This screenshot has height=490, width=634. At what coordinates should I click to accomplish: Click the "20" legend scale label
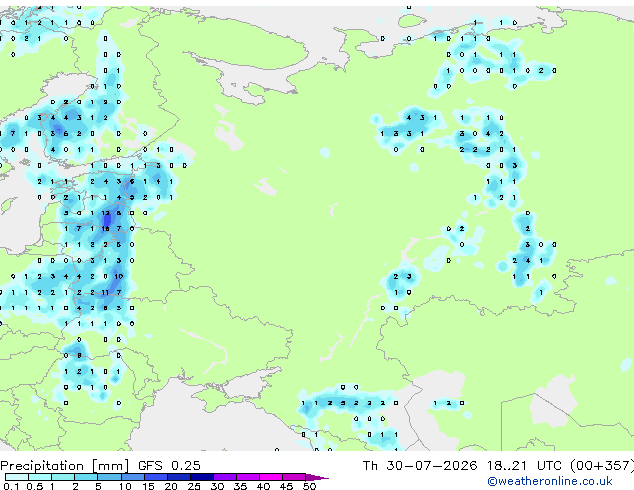pos(171,486)
